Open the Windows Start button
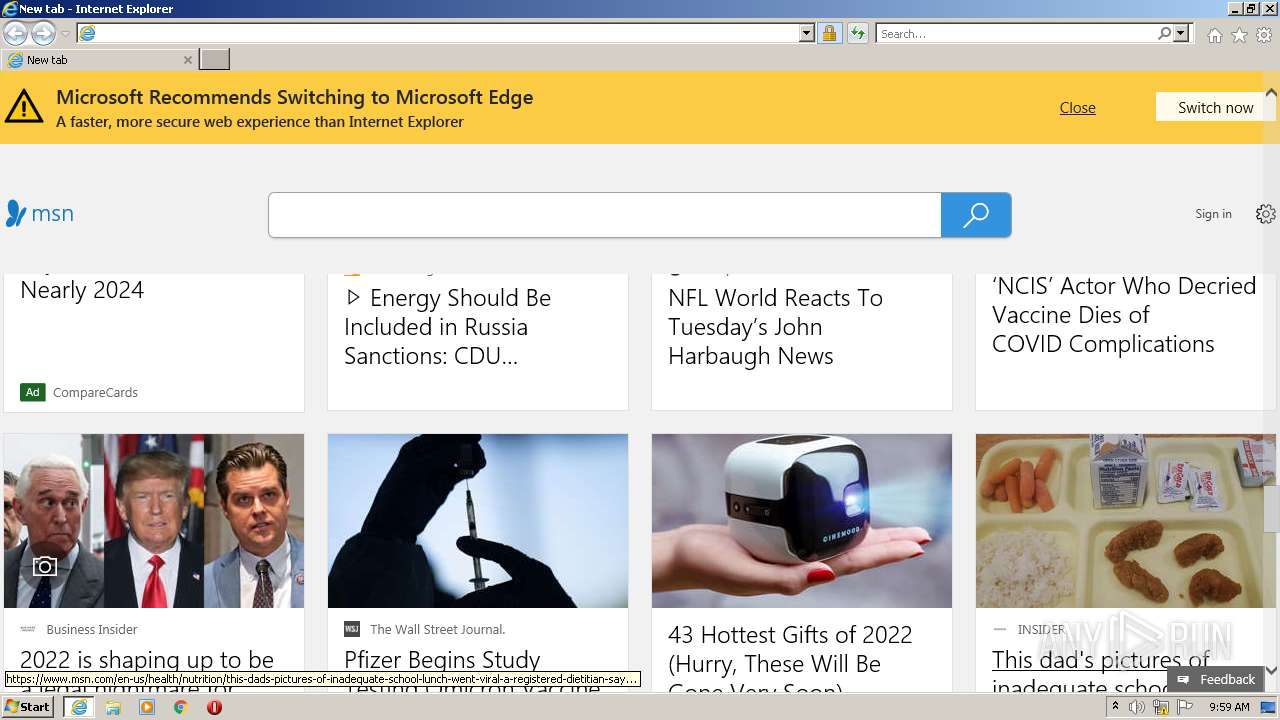This screenshot has height=720, width=1280. click(x=27, y=707)
